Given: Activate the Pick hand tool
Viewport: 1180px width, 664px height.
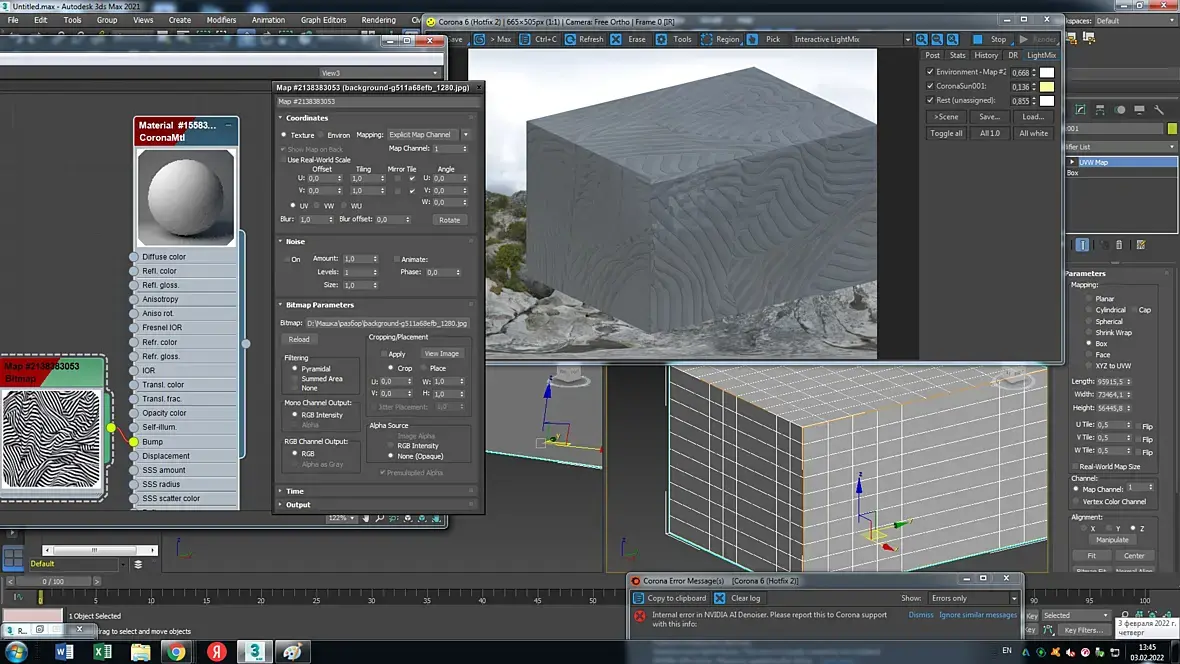Looking at the screenshot, I should point(753,39).
